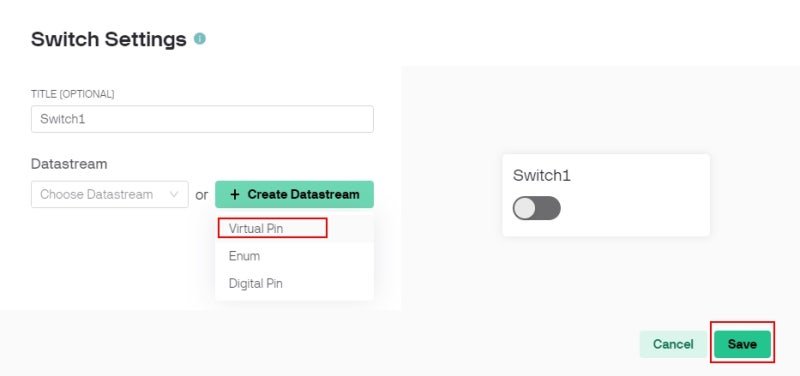Click the Datastream section label
800x376 pixels.
69,164
